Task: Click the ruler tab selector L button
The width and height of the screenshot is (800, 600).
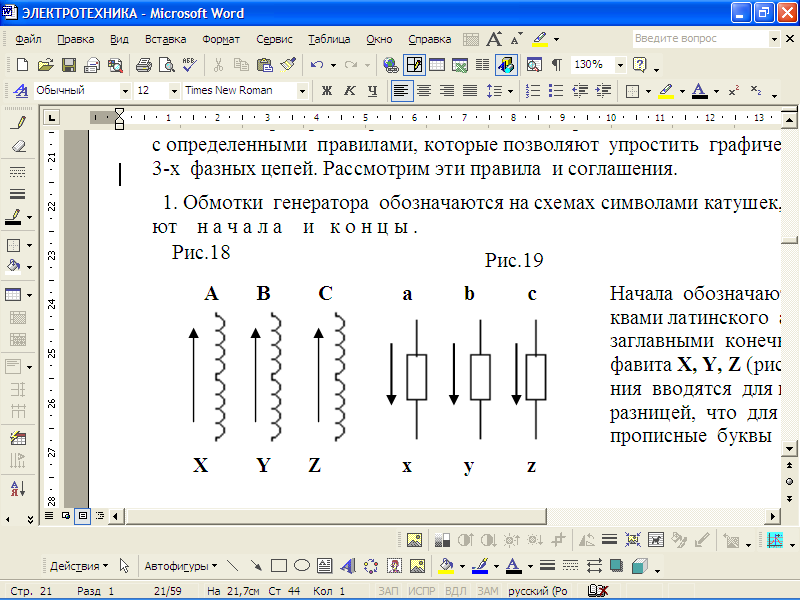Action: tap(51, 118)
